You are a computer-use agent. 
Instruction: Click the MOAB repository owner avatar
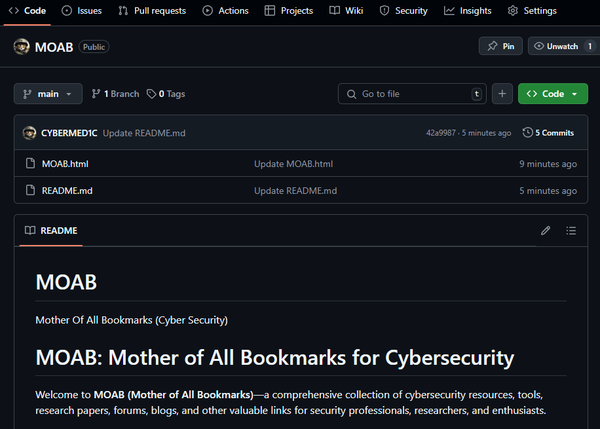tap(22, 46)
